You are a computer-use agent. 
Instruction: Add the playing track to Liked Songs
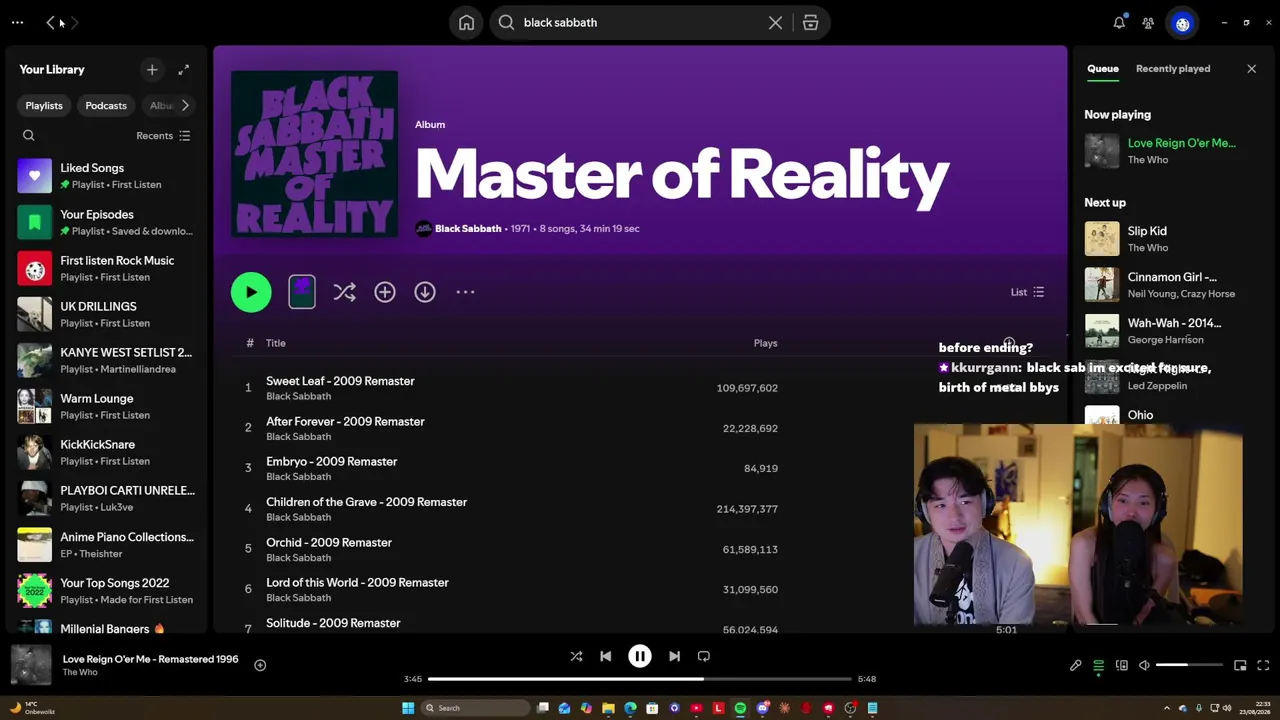pos(260,665)
